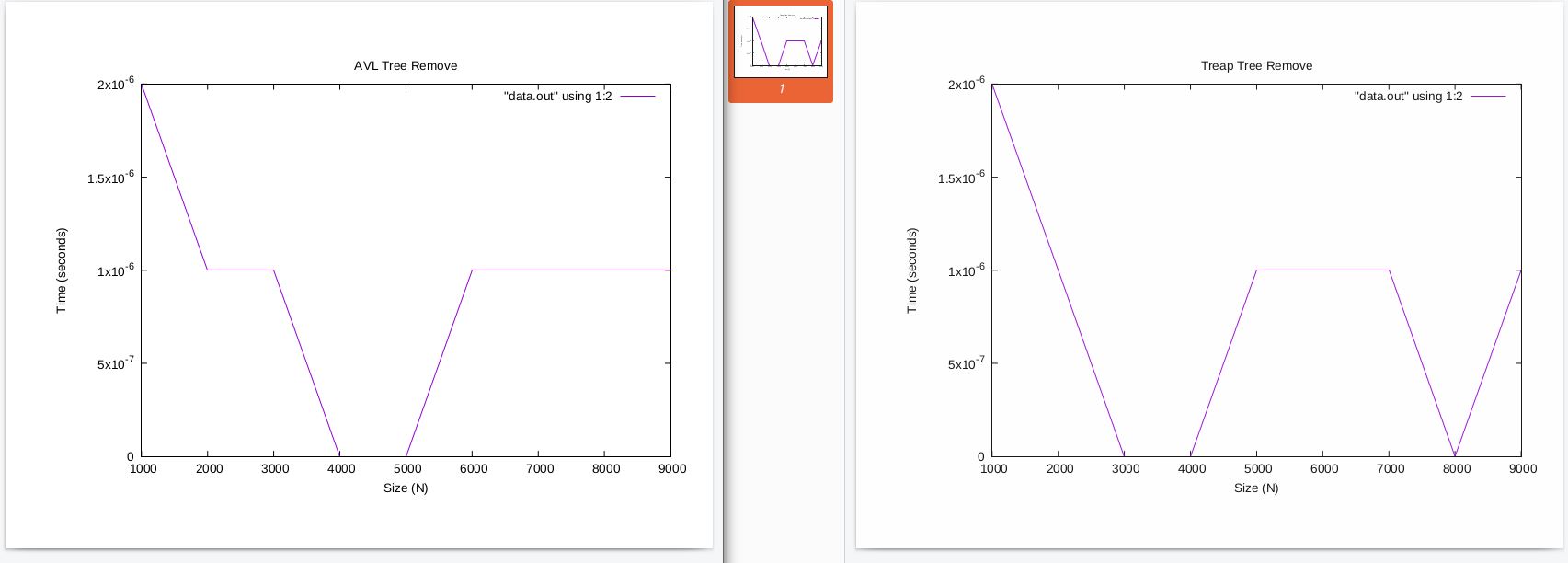Click Size (N) axis label under AVL chart
The height and width of the screenshot is (563, 1568).
coord(406,488)
